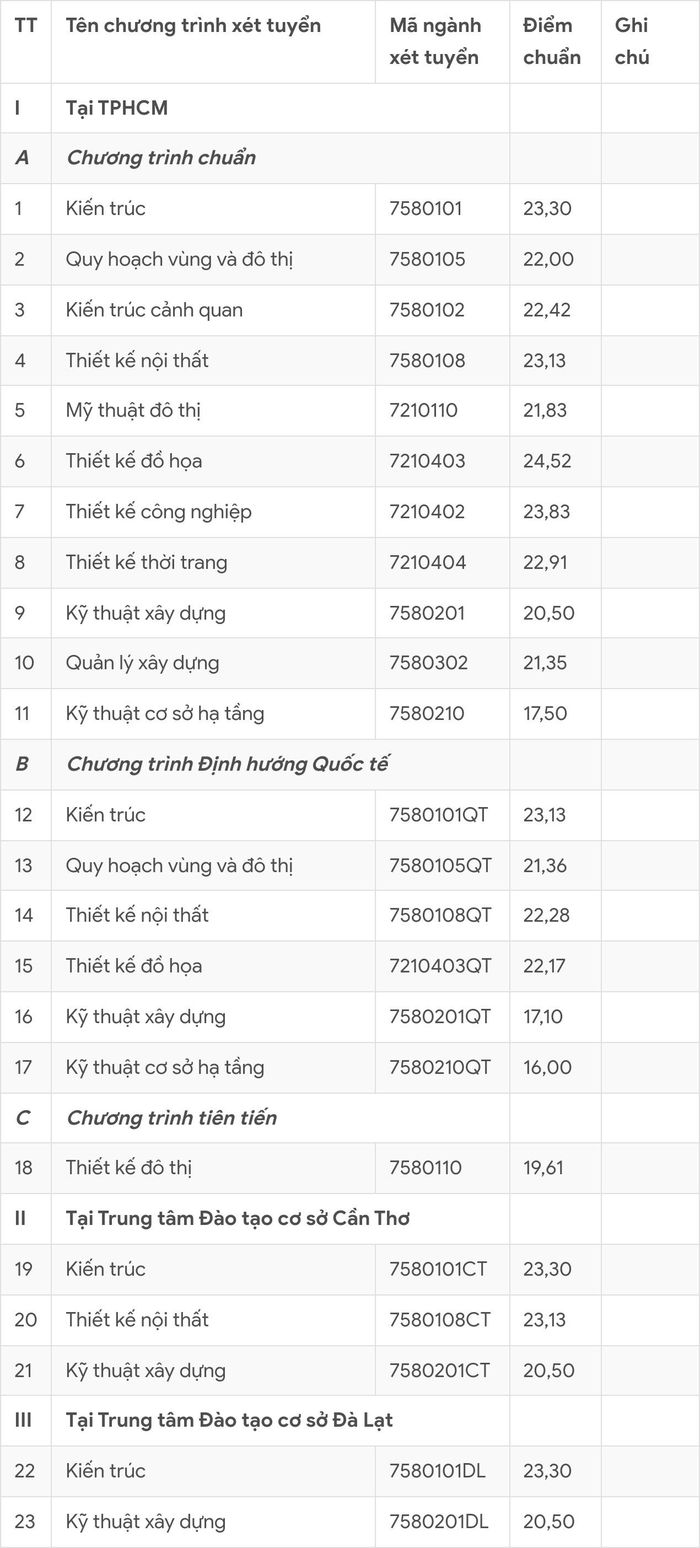The height and width of the screenshot is (1548, 700).
Task: Select the code 7580108CT cell
Action: tap(440, 1319)
